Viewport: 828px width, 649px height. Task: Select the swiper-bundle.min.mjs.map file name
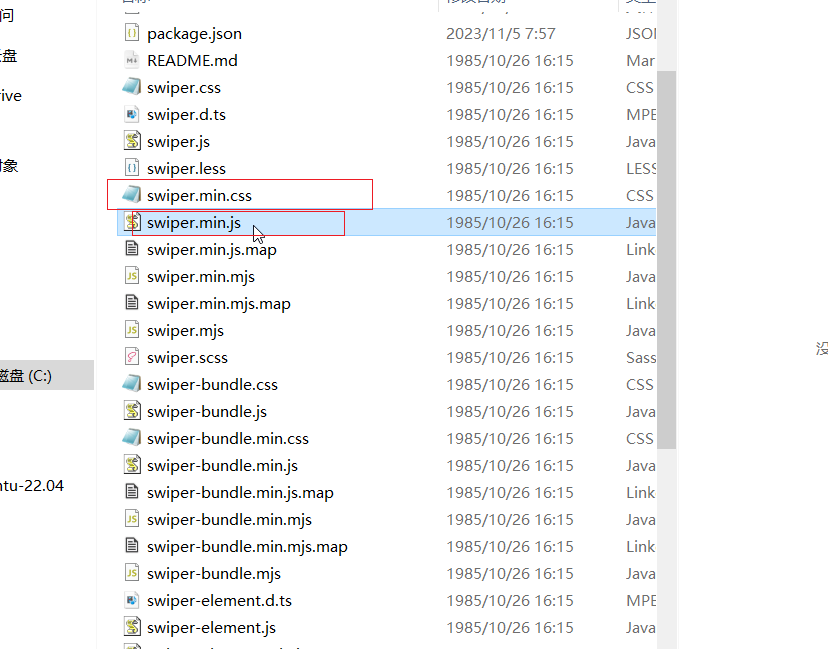coord(247,547)
